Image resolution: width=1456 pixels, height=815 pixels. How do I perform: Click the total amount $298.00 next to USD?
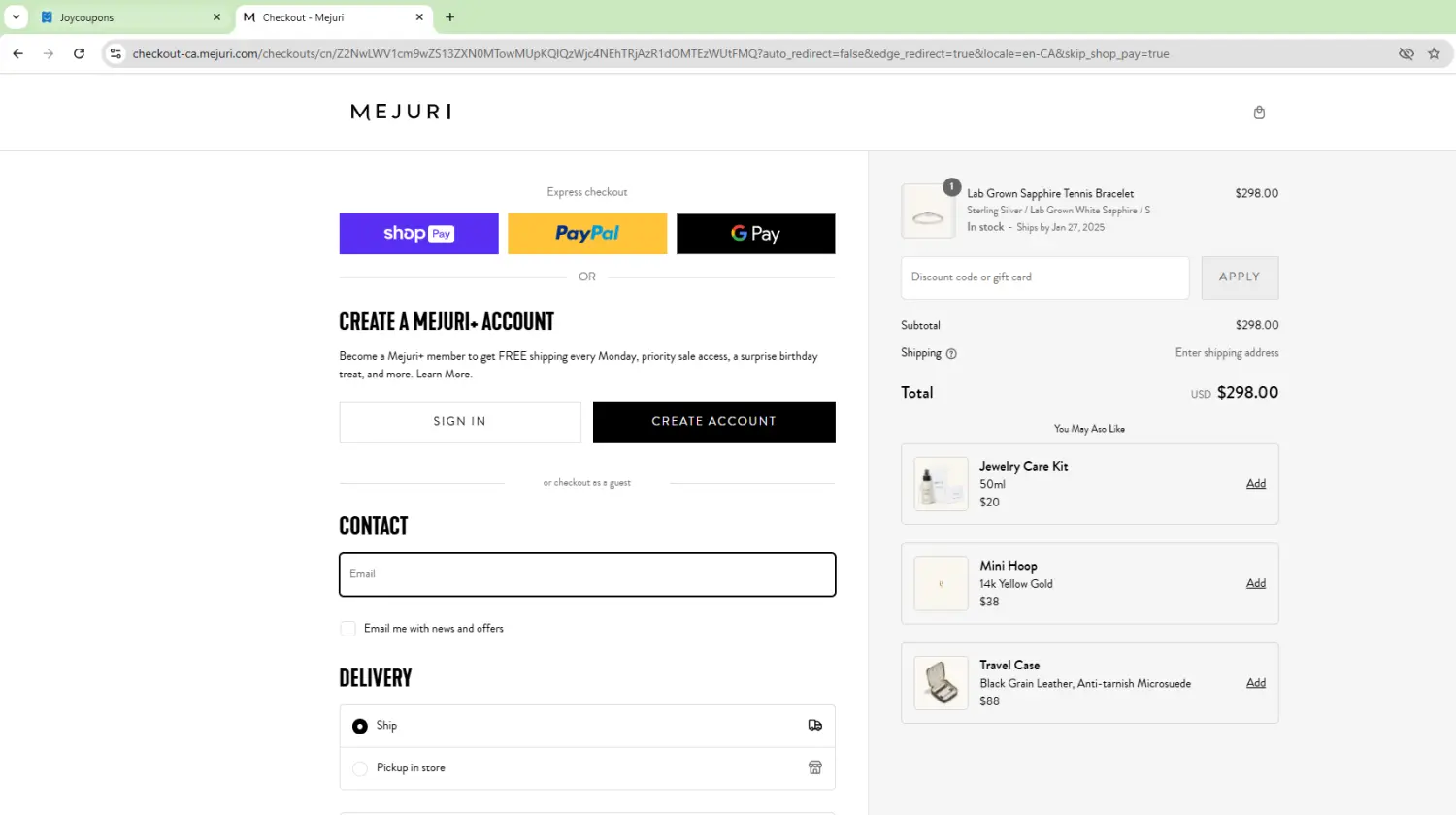tap(1247, 393)
